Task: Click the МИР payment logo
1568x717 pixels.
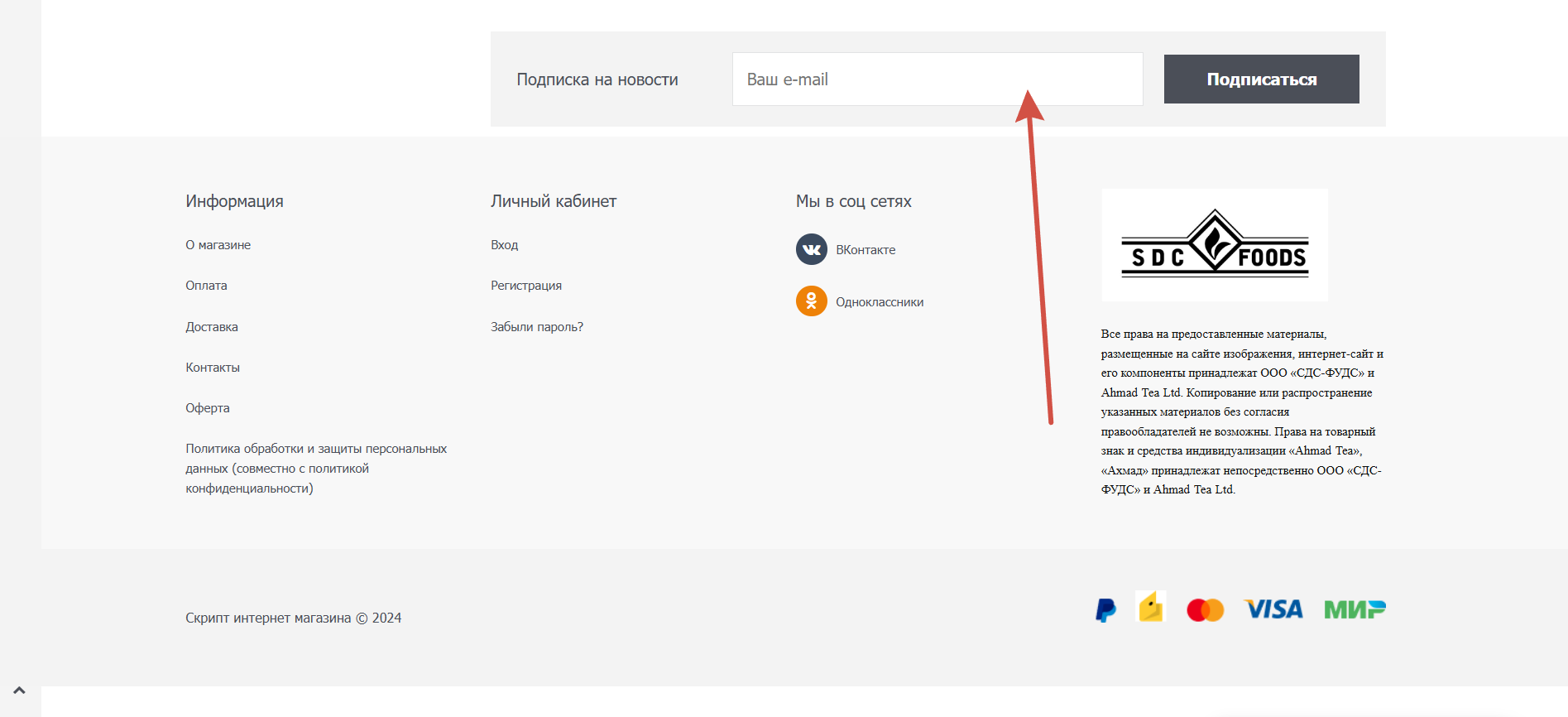Action: pyautogui.click(x=1355, y=609)
